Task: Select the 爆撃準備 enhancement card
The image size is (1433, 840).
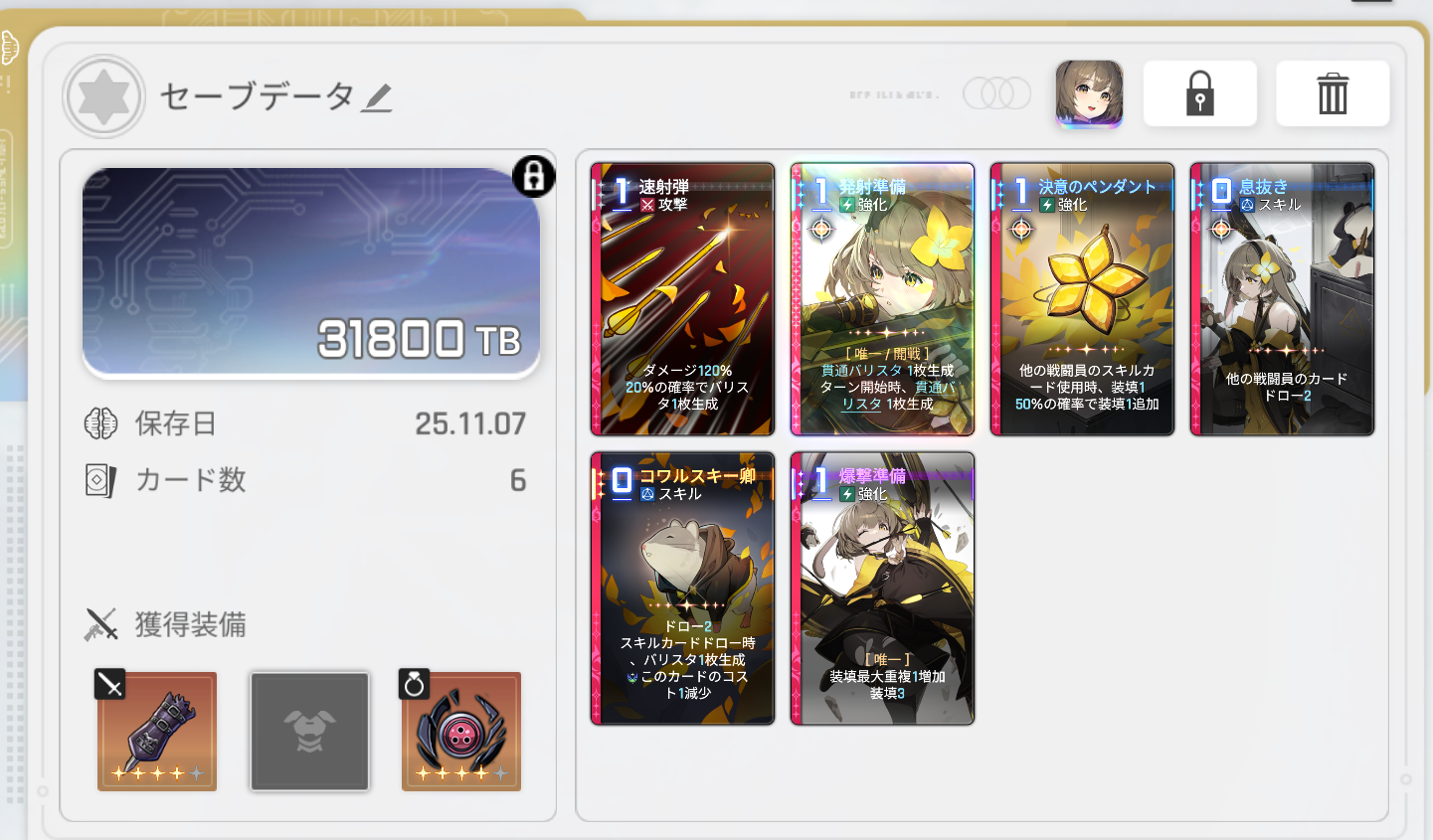Action: pos(882,588)
